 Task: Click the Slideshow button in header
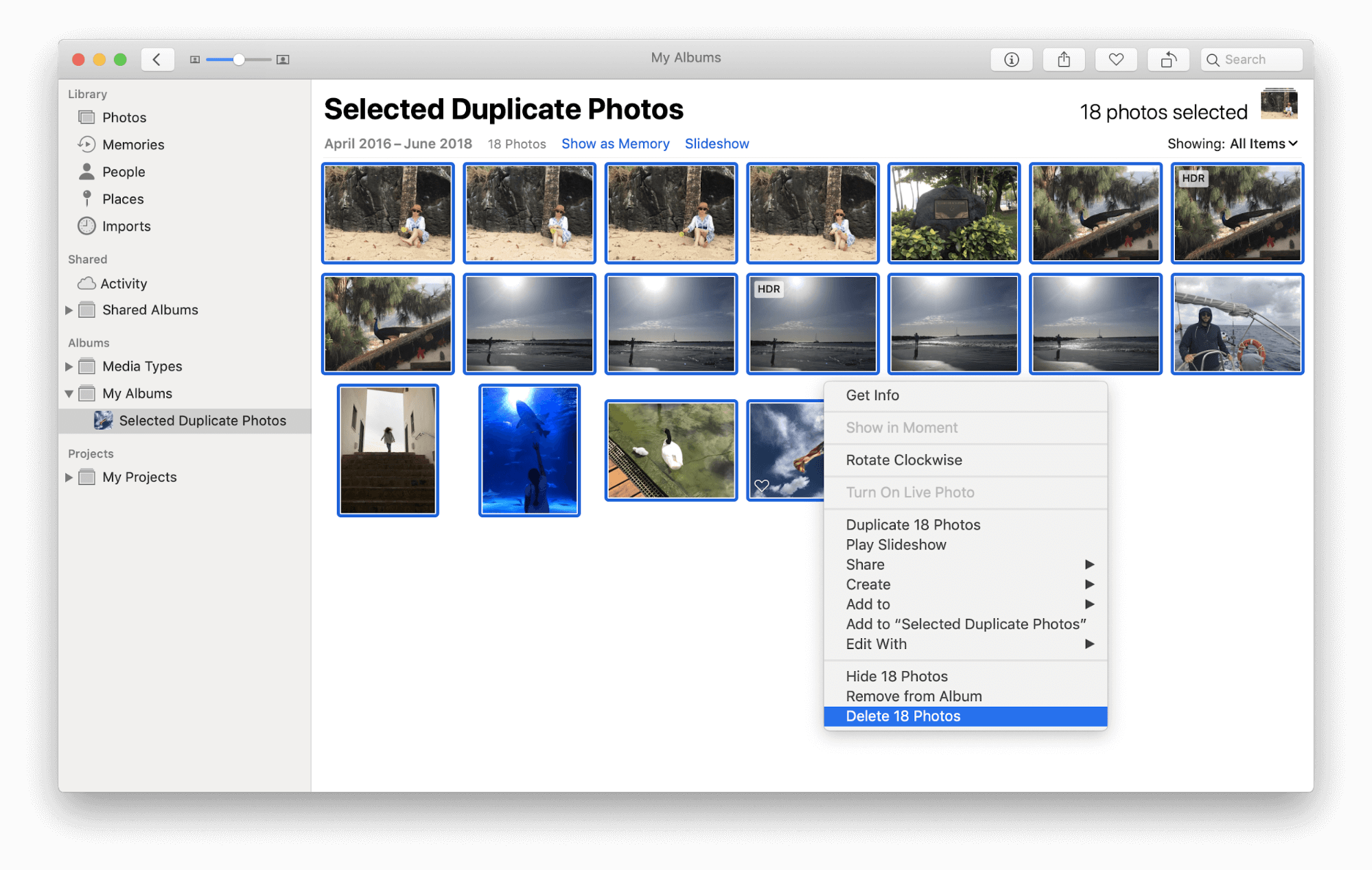coord(716,143)
